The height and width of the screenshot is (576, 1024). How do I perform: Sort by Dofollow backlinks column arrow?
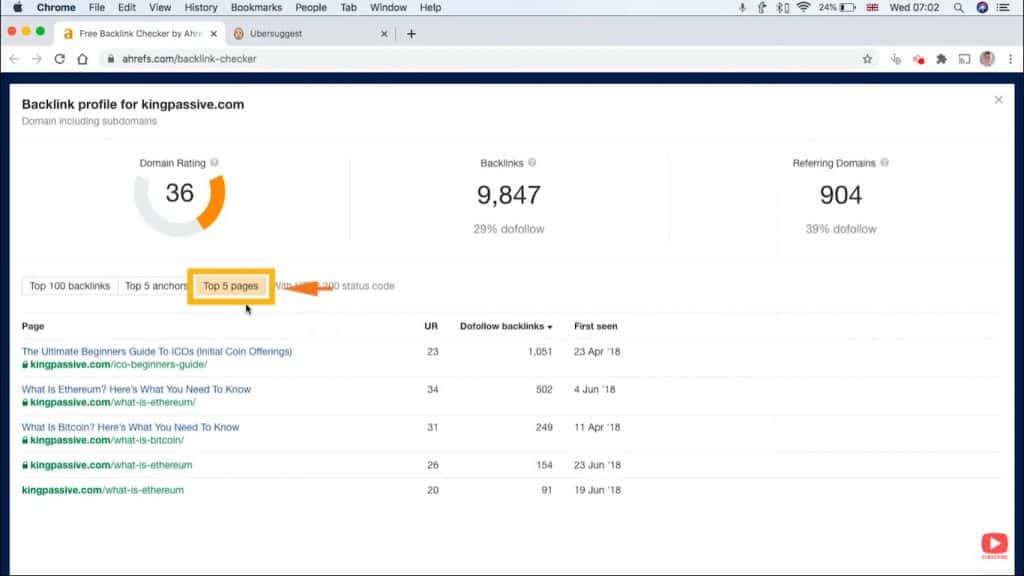550,327
